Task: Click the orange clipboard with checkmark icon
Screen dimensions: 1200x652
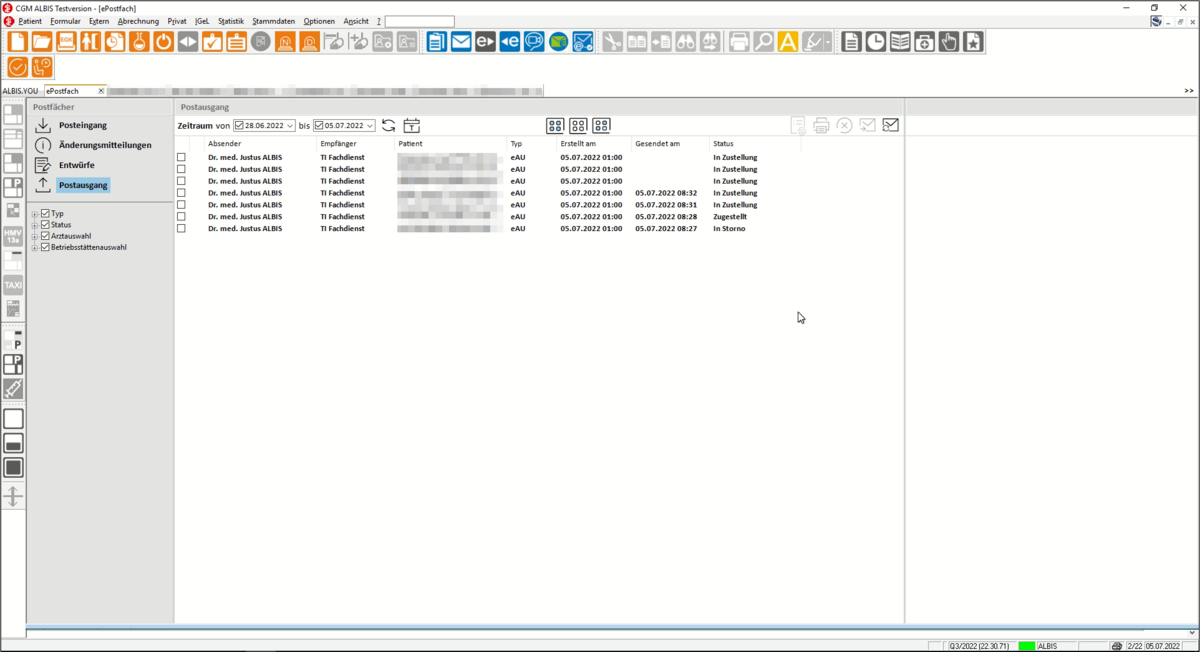Action: [212, 42]
